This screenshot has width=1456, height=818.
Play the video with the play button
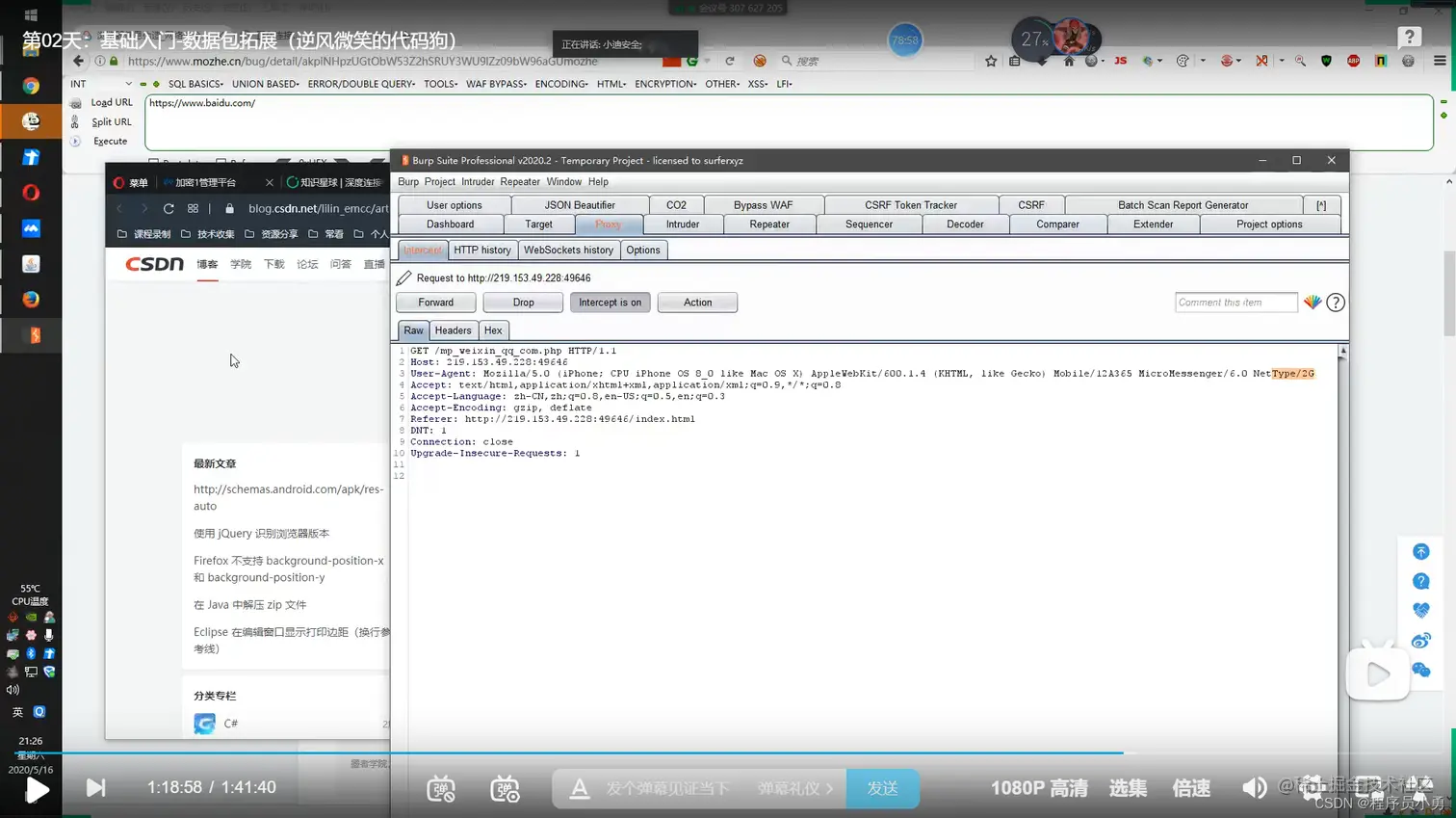[x=37, y=789]
